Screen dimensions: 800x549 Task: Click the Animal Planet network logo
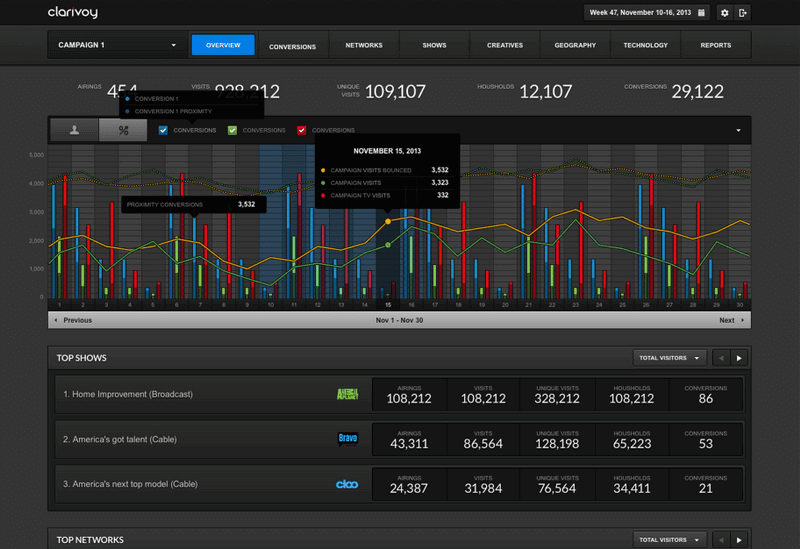(347, 394)
